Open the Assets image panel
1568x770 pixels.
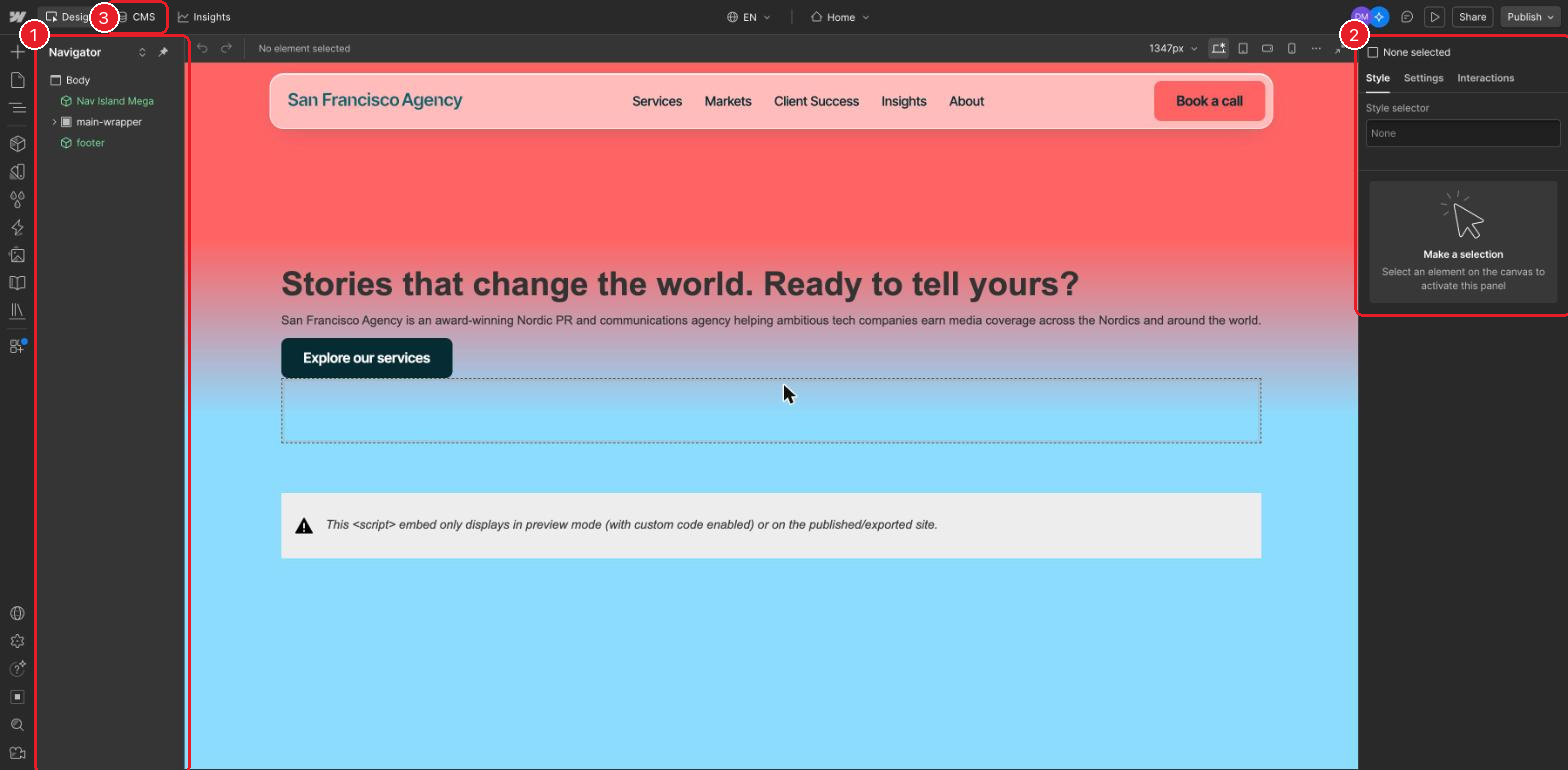[x=17, y=256]
